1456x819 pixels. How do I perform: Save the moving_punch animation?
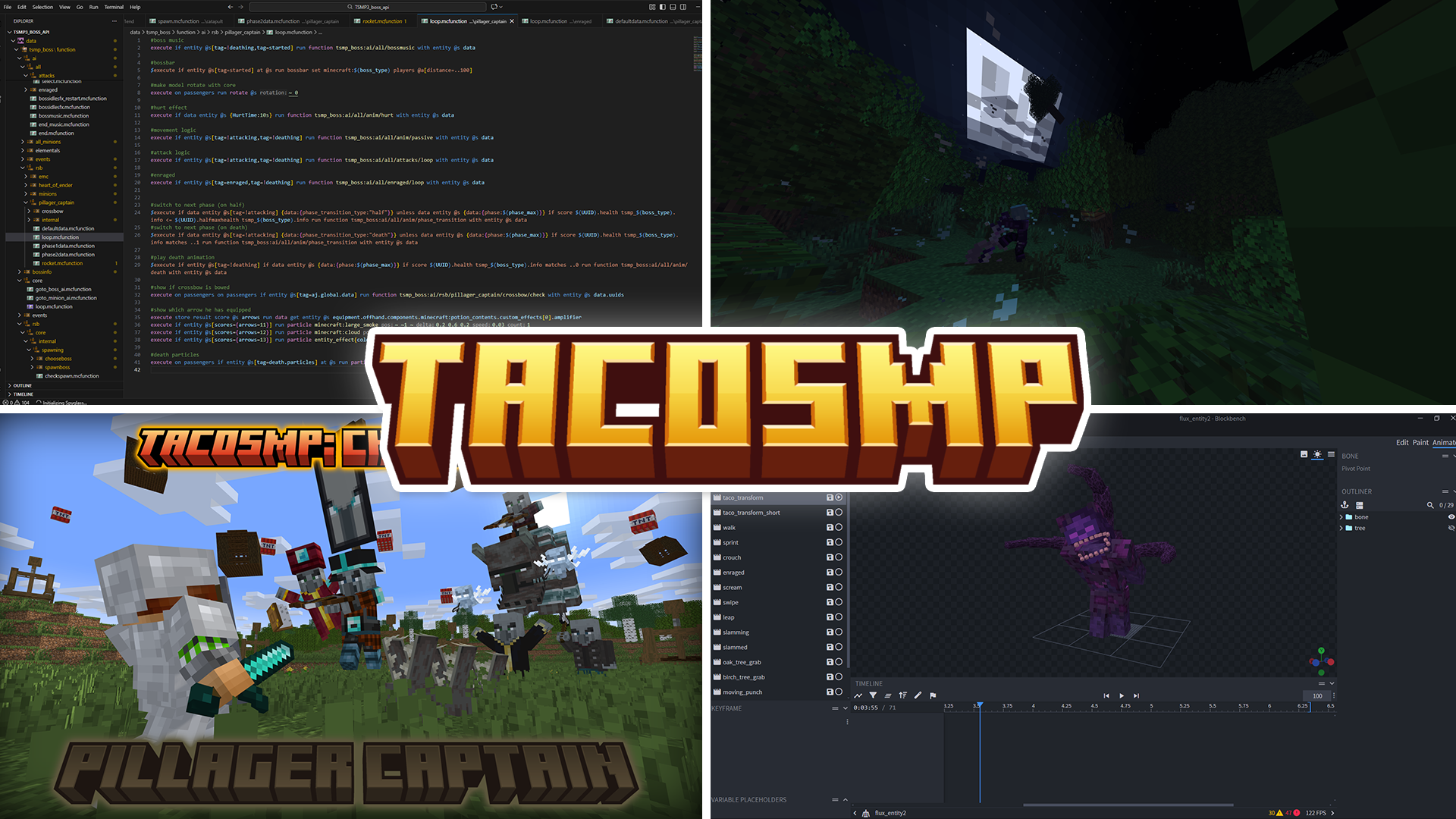click(830, 692)
